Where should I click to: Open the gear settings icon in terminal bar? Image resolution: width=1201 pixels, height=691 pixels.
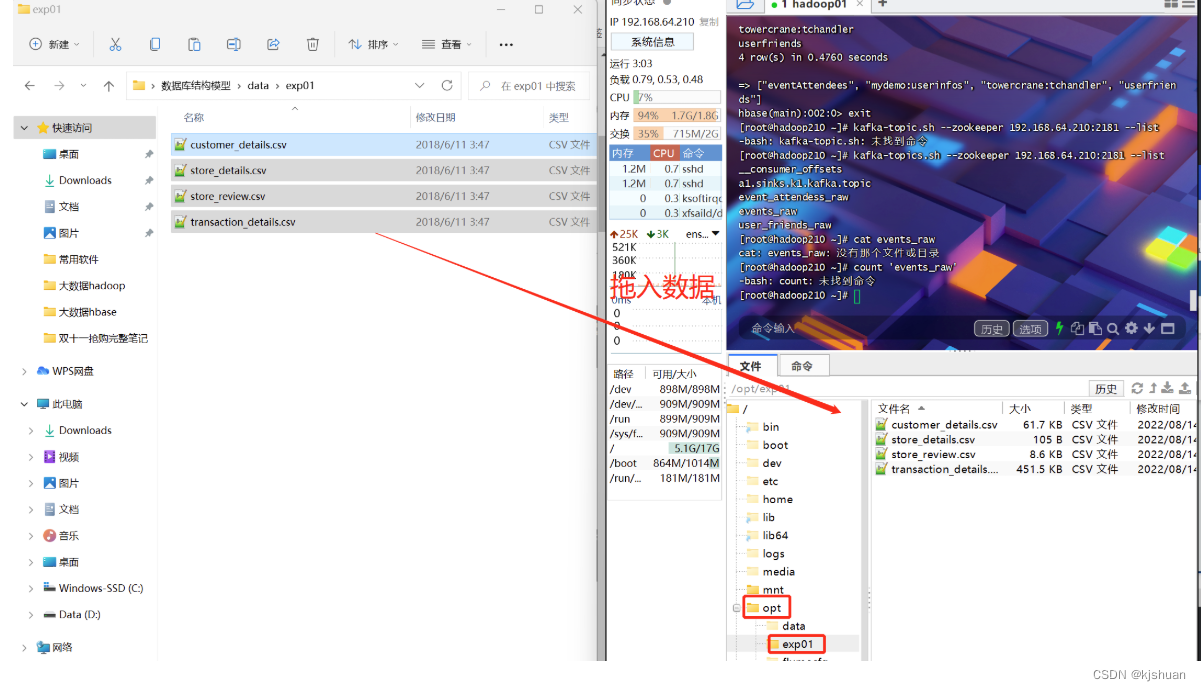(x=1131, y=328)
